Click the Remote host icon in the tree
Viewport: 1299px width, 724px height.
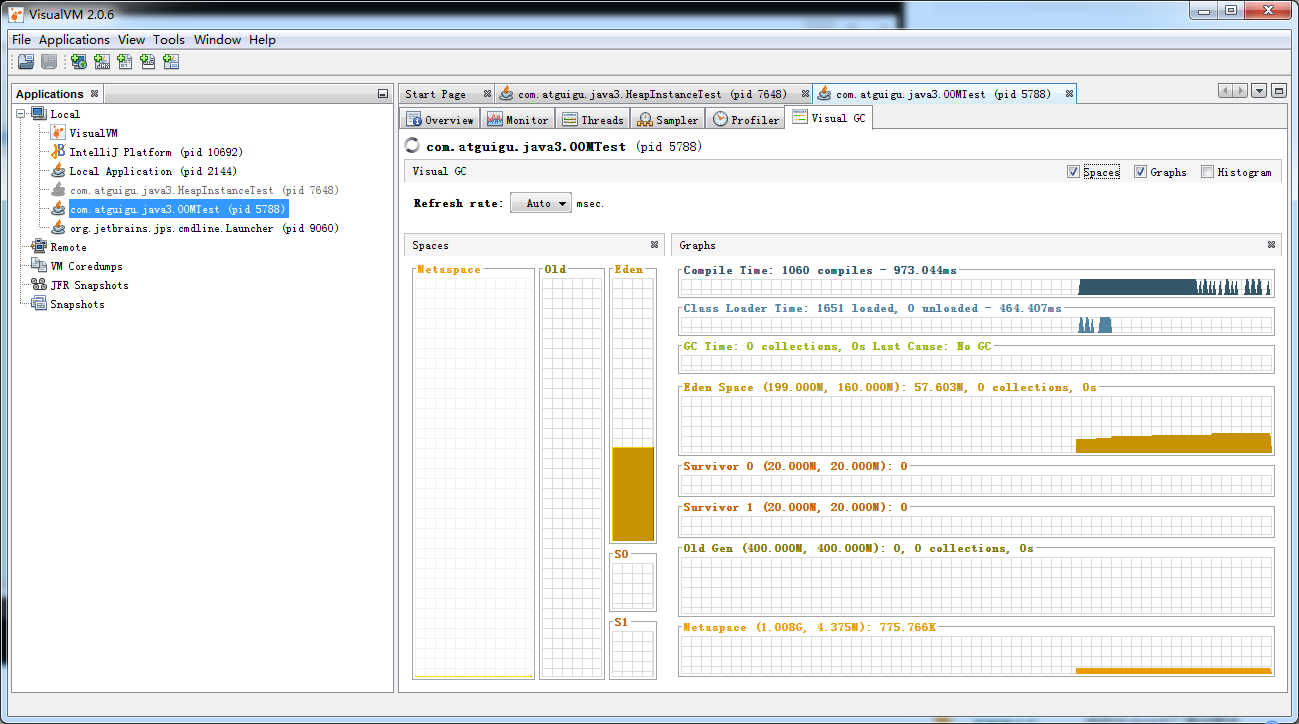click(x=39, y=247)
